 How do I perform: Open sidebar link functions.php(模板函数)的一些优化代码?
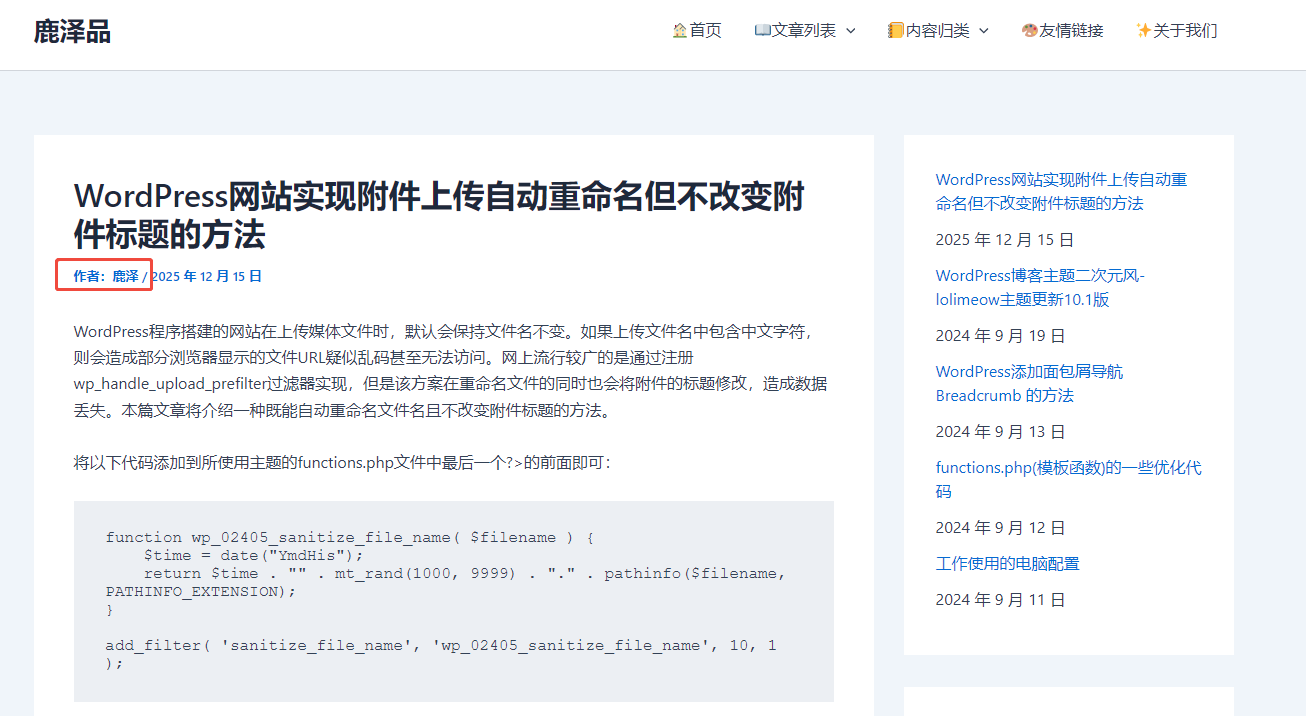tap(1068, 480)
